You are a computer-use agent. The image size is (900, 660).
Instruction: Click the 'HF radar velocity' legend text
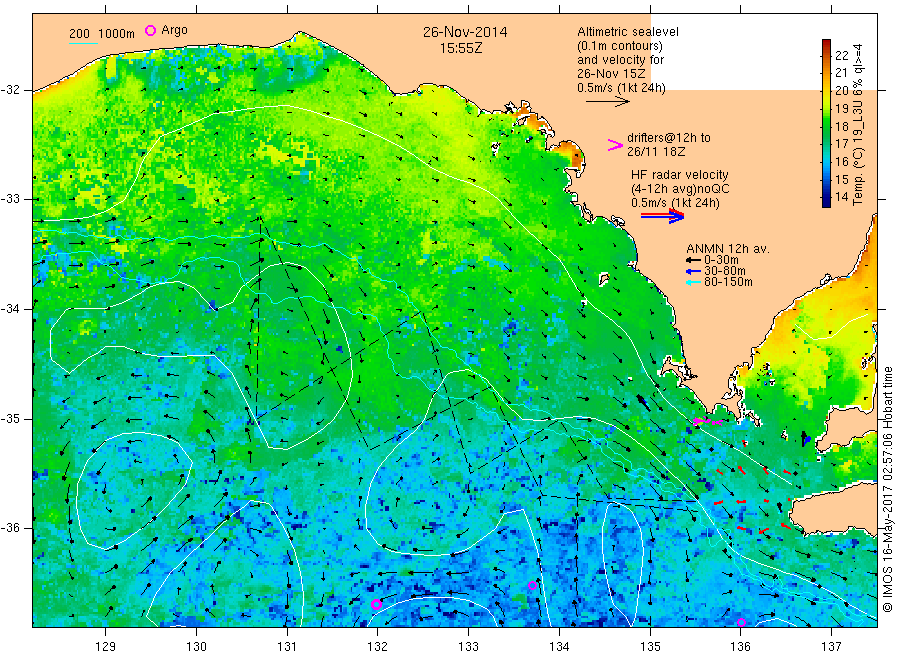pyautogui.click(x=680, y=175)
